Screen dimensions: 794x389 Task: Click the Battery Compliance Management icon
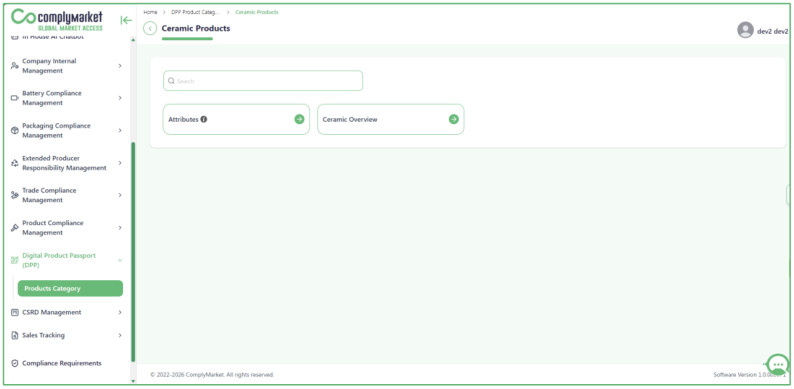pyautogui.click(x=15, y=98)
